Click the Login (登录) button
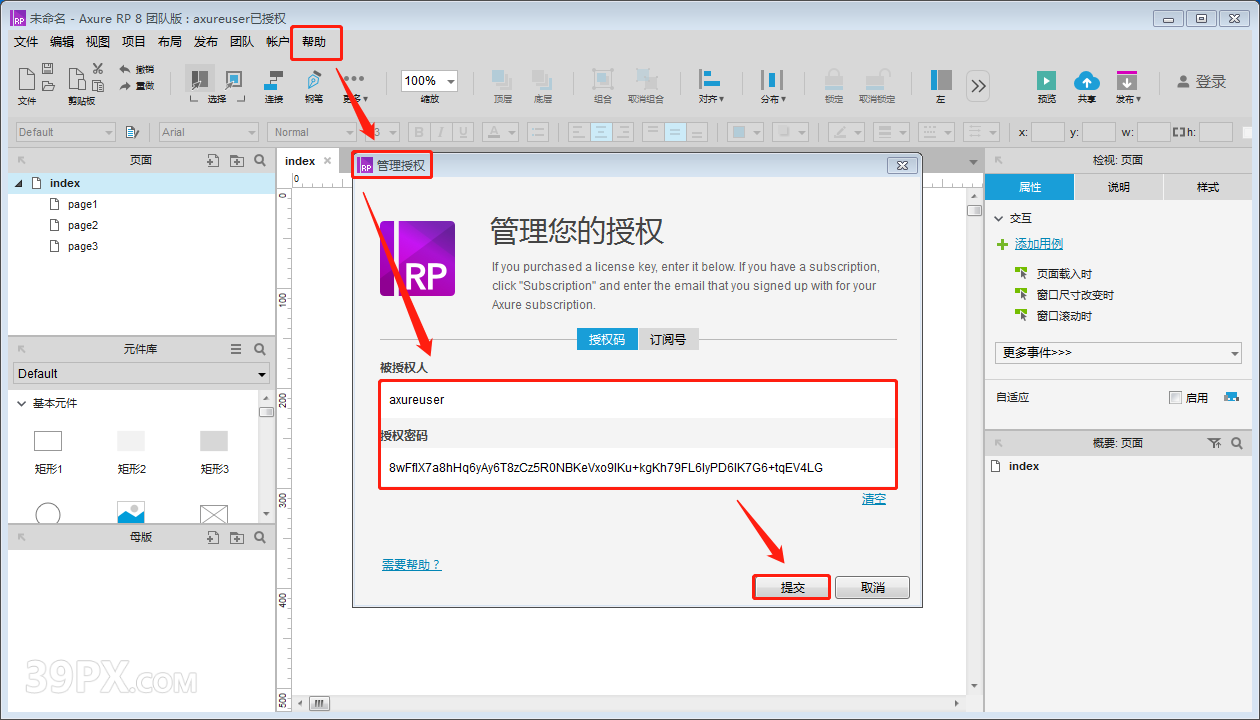The width and height of the screenshot is (1260, 720). pyautogui.click(x=1201, y=82)
